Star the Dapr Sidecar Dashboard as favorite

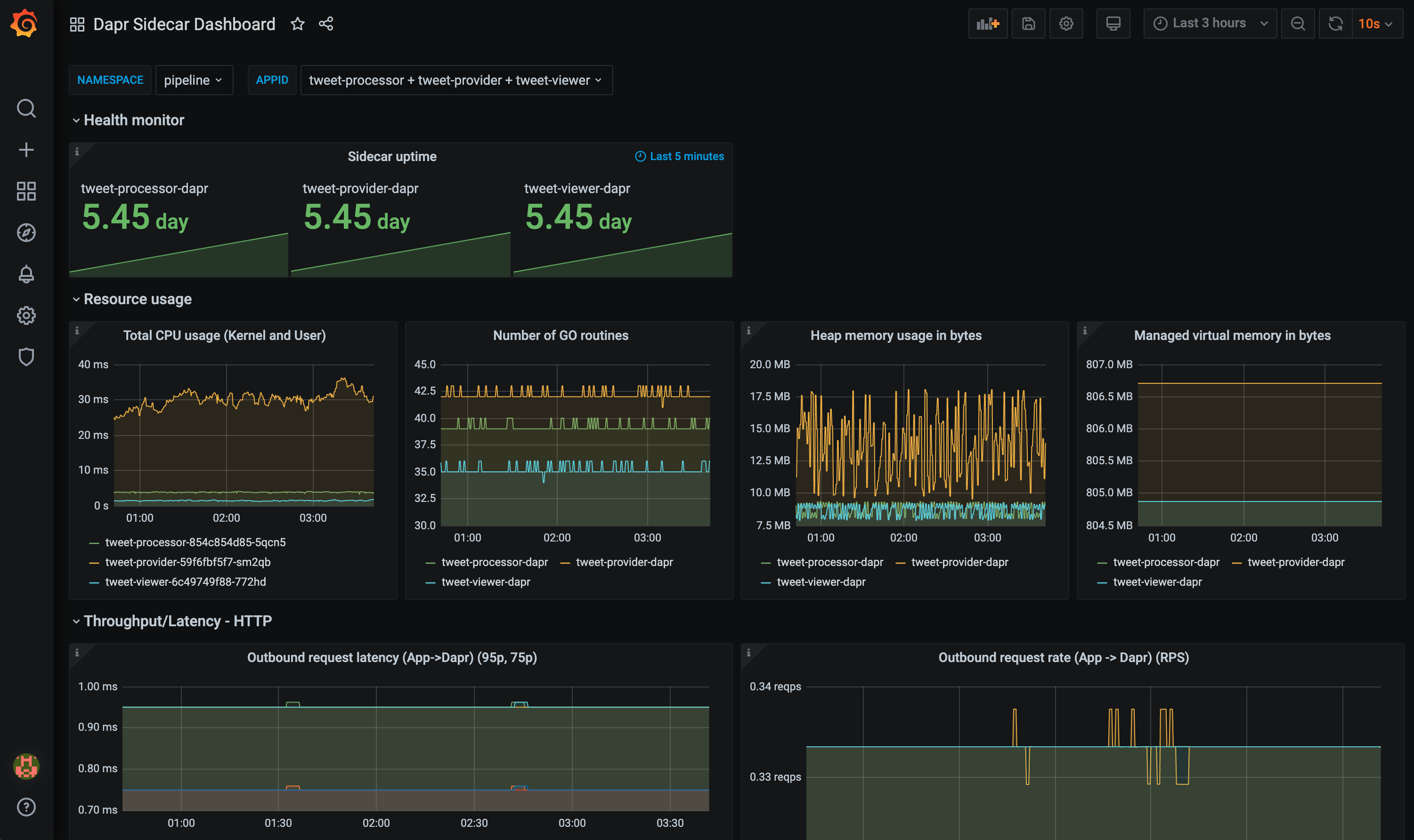[x=297, y=24]
